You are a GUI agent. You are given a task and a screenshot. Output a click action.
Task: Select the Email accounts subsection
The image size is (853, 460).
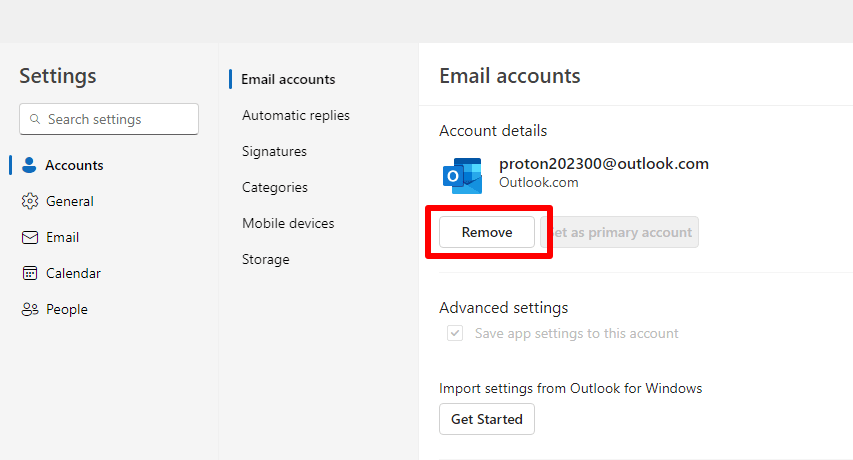tap(288, 79)
